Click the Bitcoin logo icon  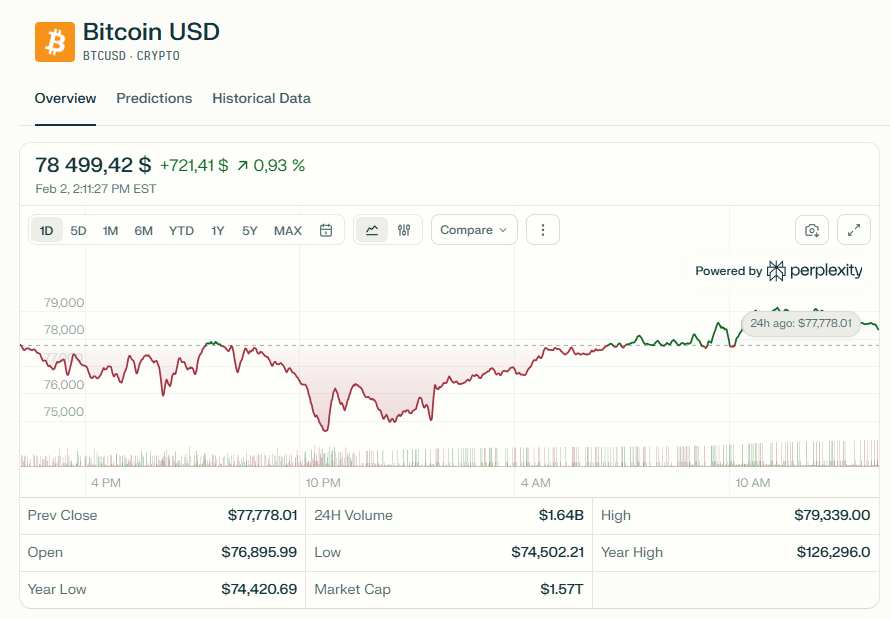(x=55, y=42)
